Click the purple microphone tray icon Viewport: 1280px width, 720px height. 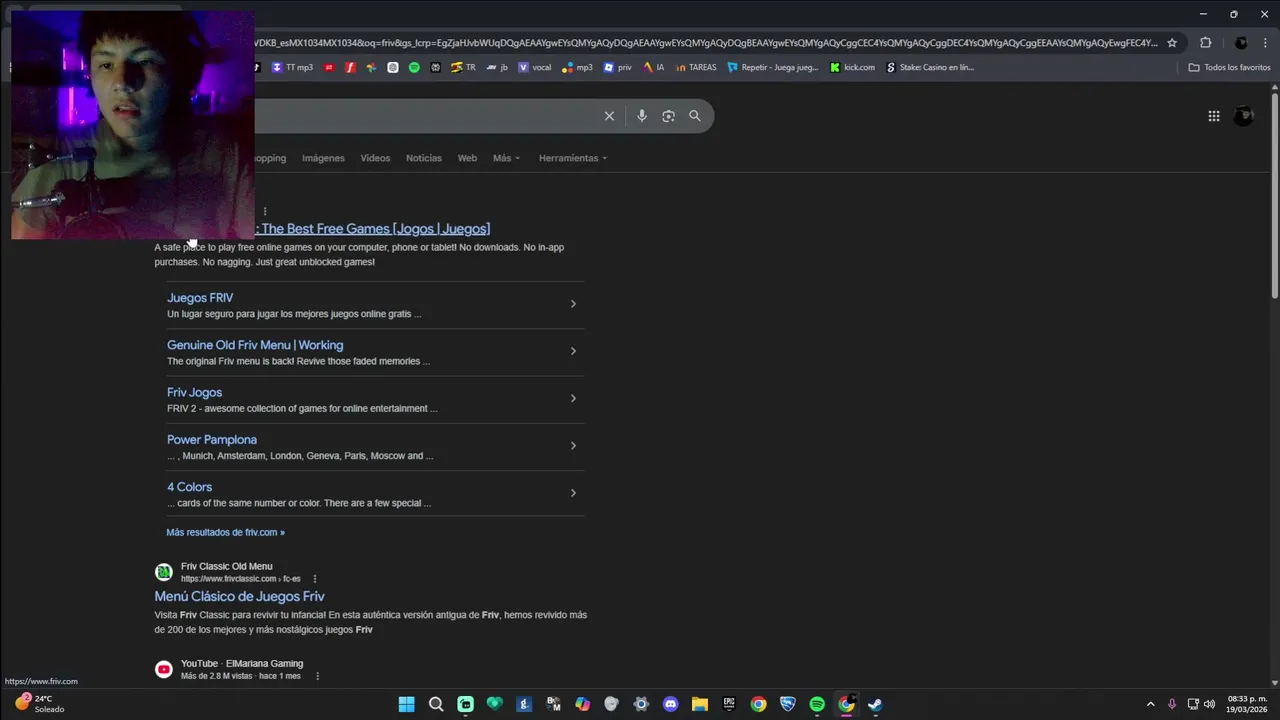(1171, 704)
